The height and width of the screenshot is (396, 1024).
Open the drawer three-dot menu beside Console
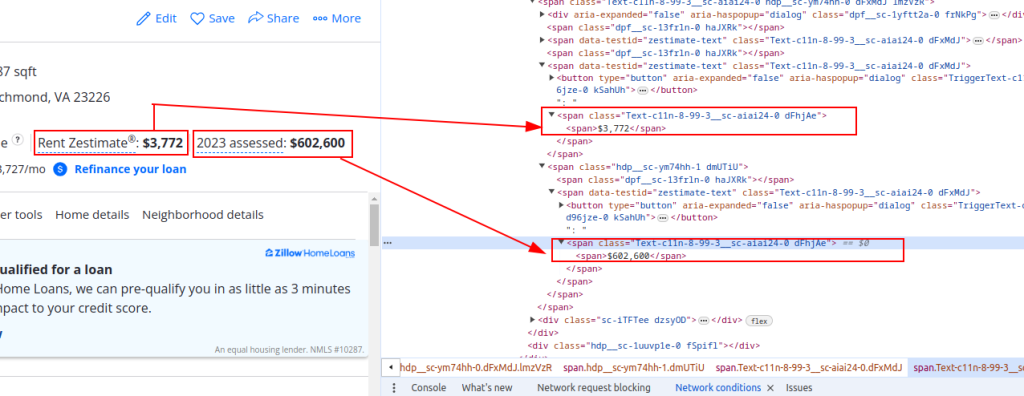coord(394,388)
